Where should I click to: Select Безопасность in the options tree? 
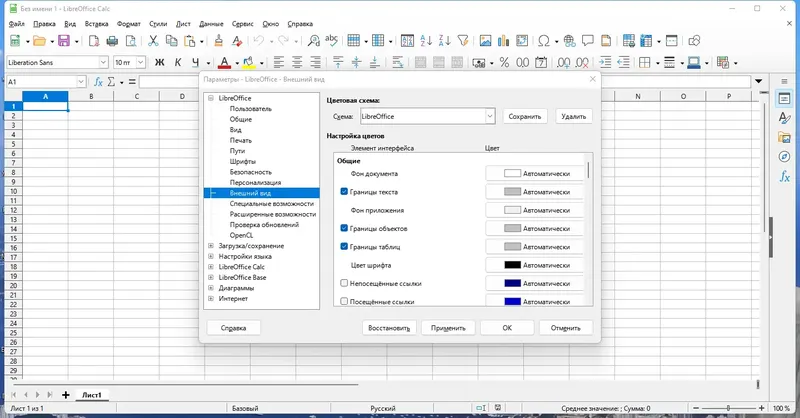251,172
